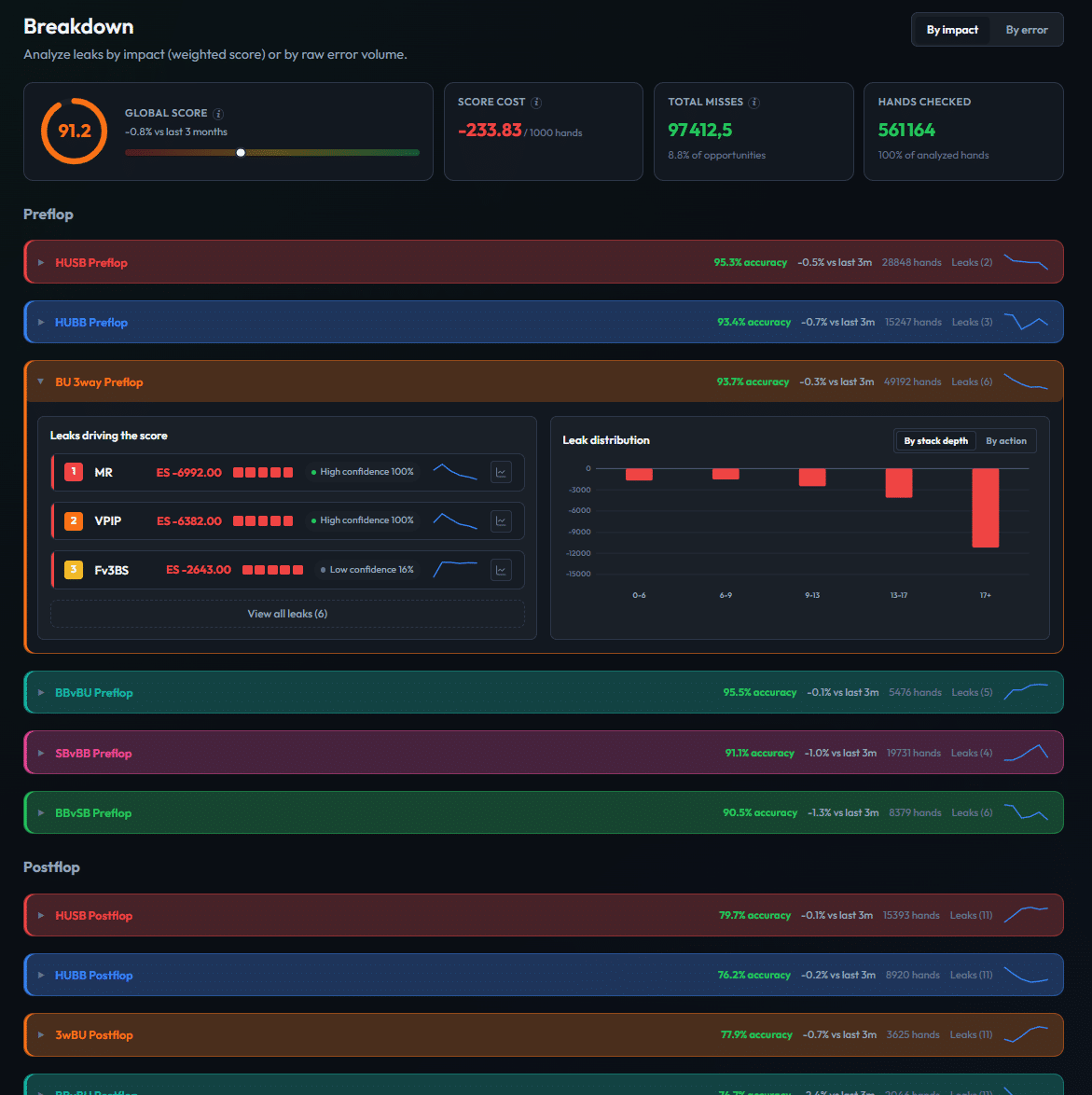Click HUBB Postflop trend sparkline
The height and width of the screenshot is (1095, 1092).
coord(1026,975)
